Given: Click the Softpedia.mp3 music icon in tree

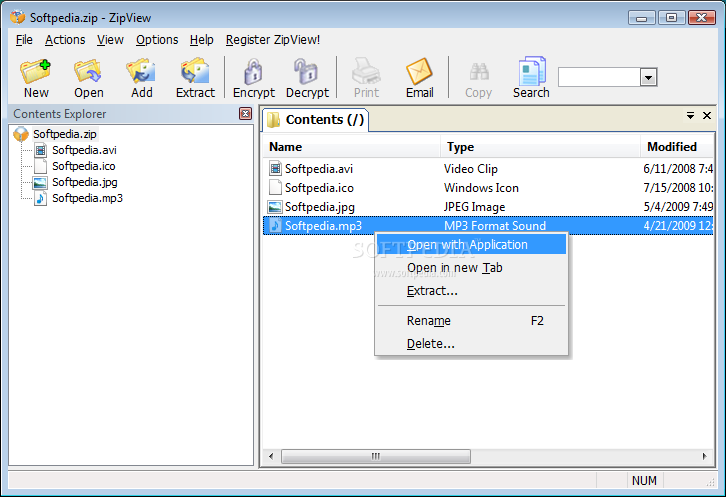Looking at the screenshot, I should coord(40,198).
